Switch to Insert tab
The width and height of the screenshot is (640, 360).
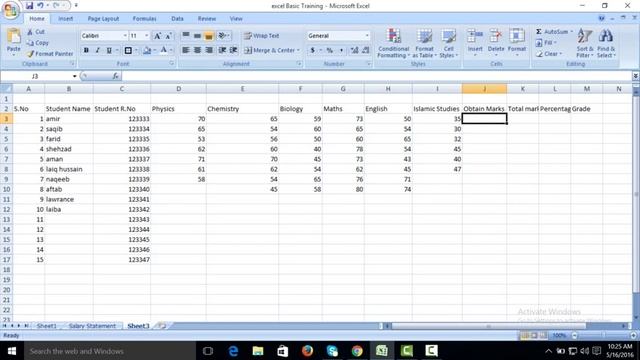65,19
